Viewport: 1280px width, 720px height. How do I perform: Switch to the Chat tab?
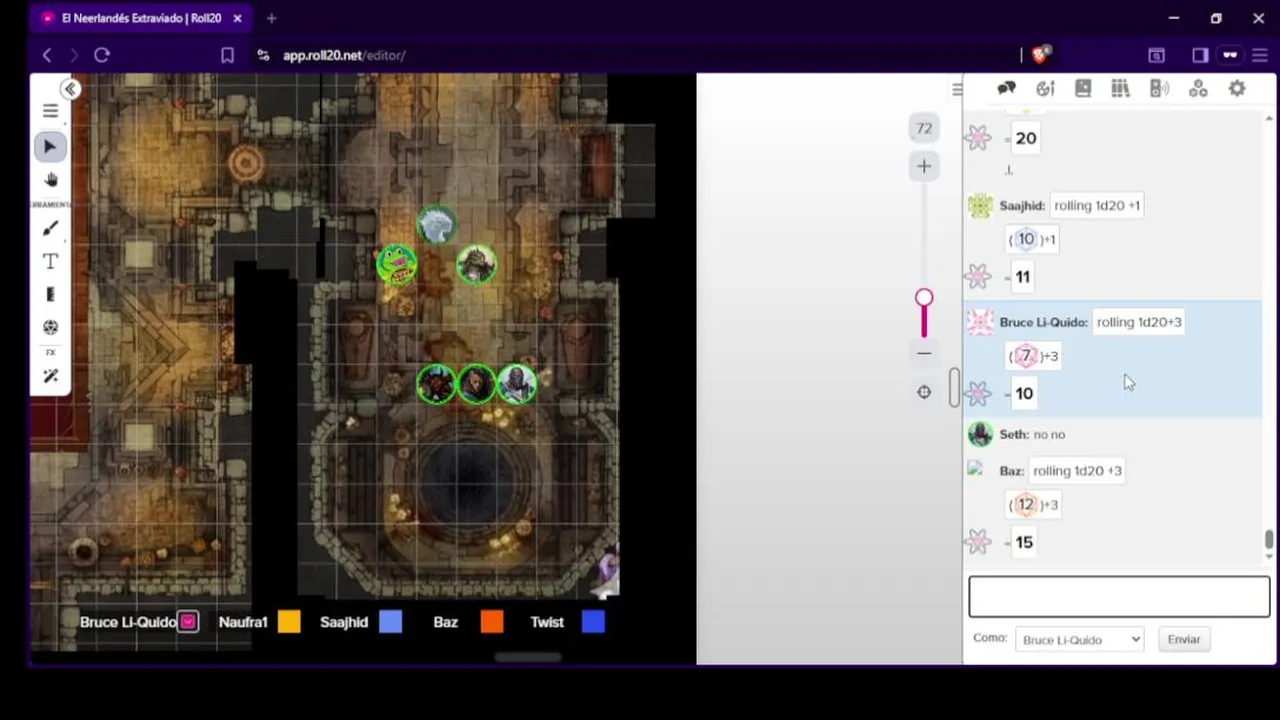(1007, 88)
